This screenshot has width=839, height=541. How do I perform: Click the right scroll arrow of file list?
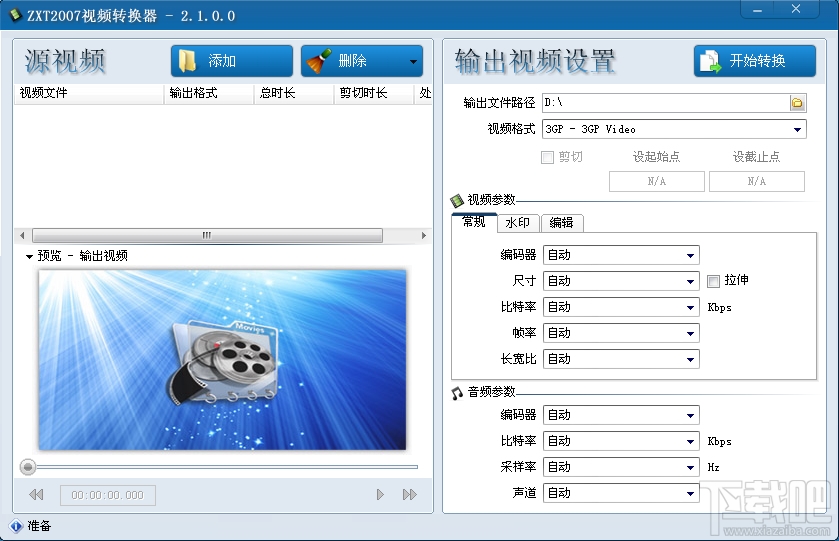point(424,235)
